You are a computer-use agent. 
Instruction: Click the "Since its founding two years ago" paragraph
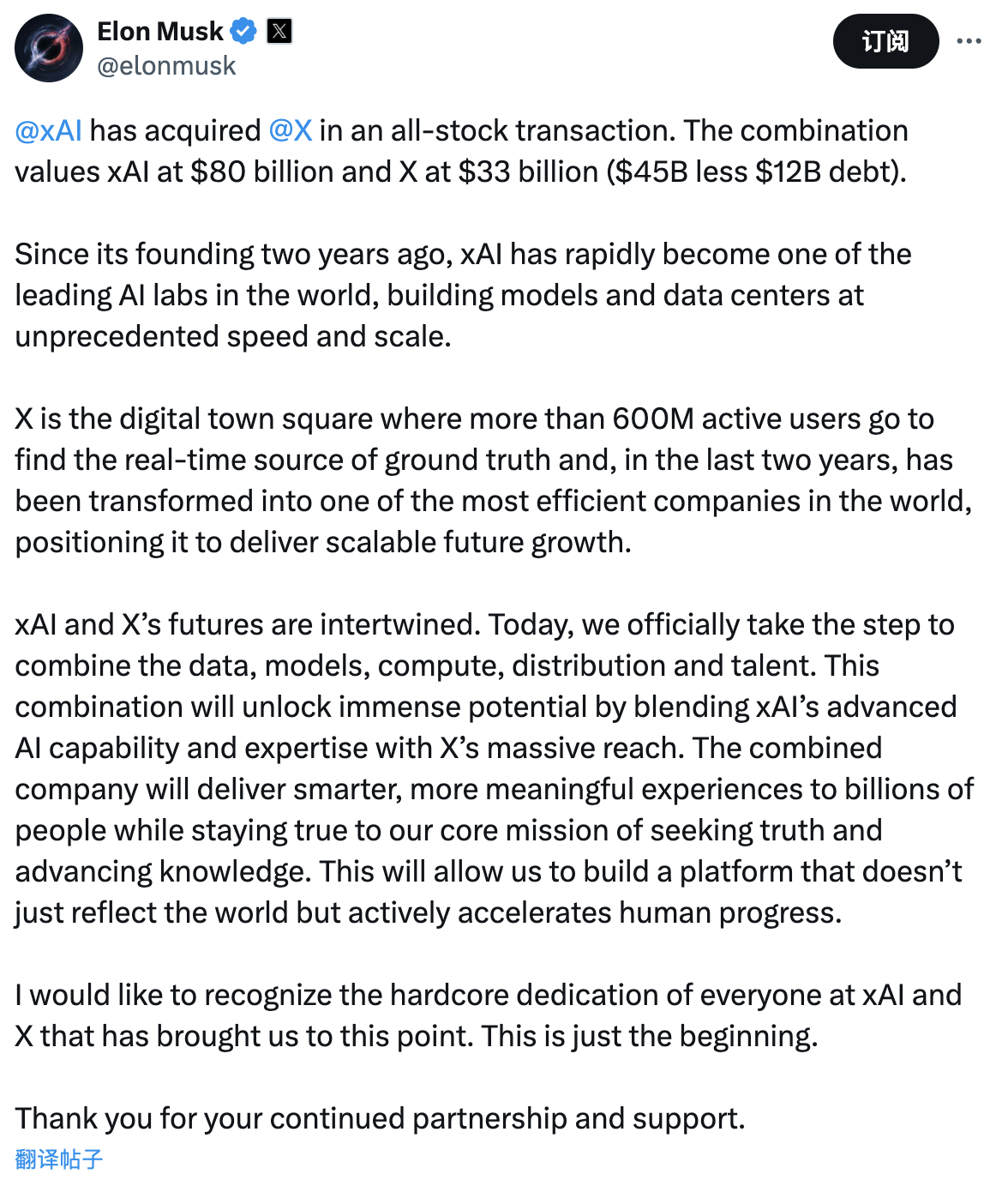click(231, 255)
